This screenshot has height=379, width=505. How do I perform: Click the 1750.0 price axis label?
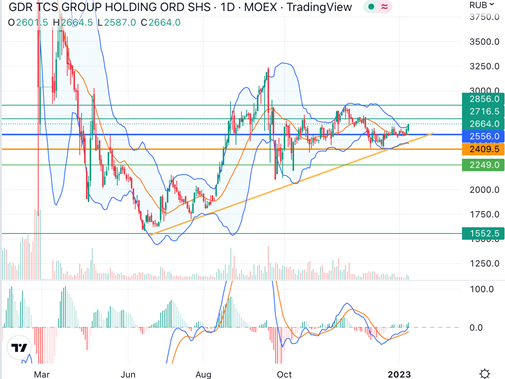(x=484, y=215)
